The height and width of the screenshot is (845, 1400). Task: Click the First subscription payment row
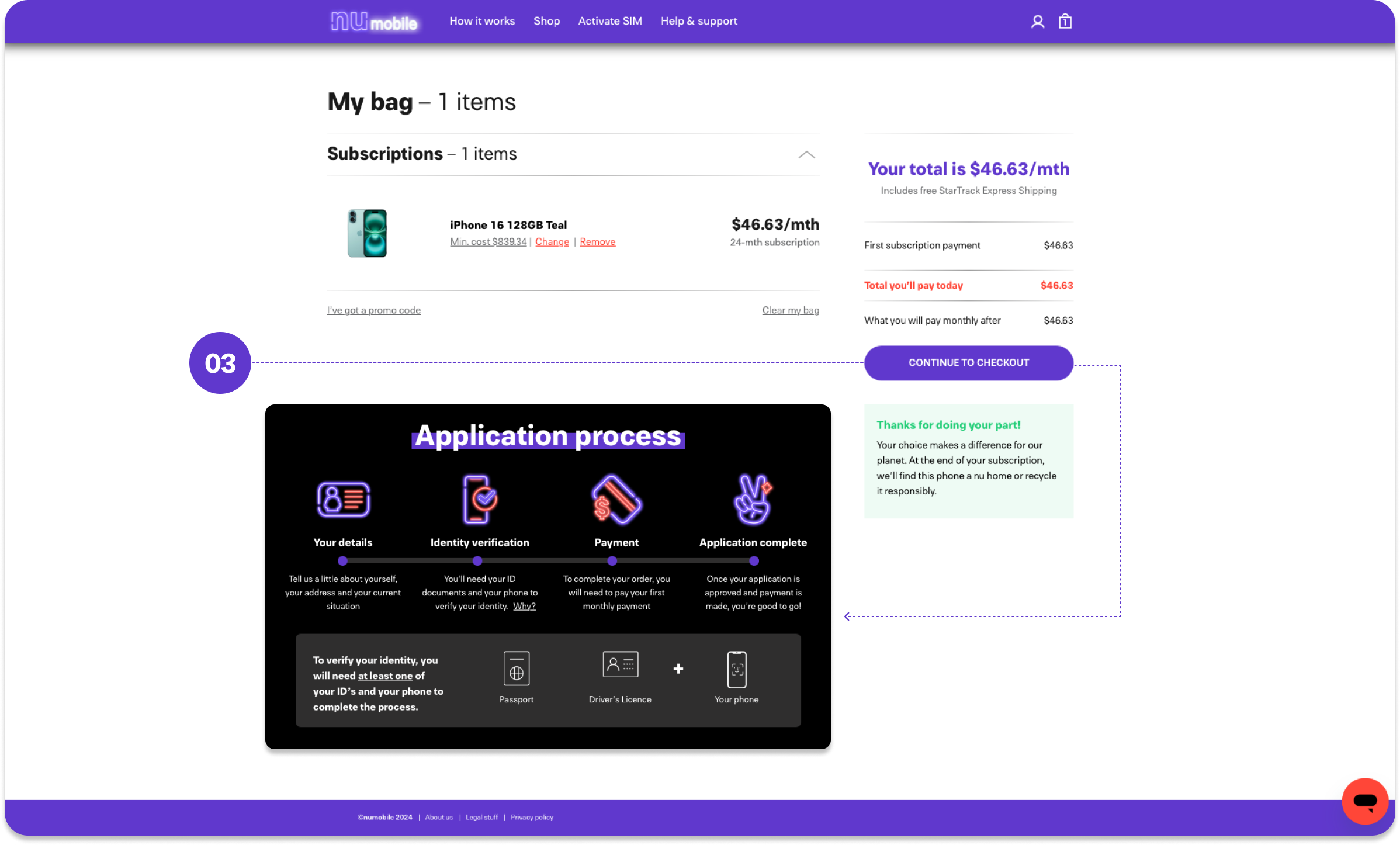click(x=968, y=245)
